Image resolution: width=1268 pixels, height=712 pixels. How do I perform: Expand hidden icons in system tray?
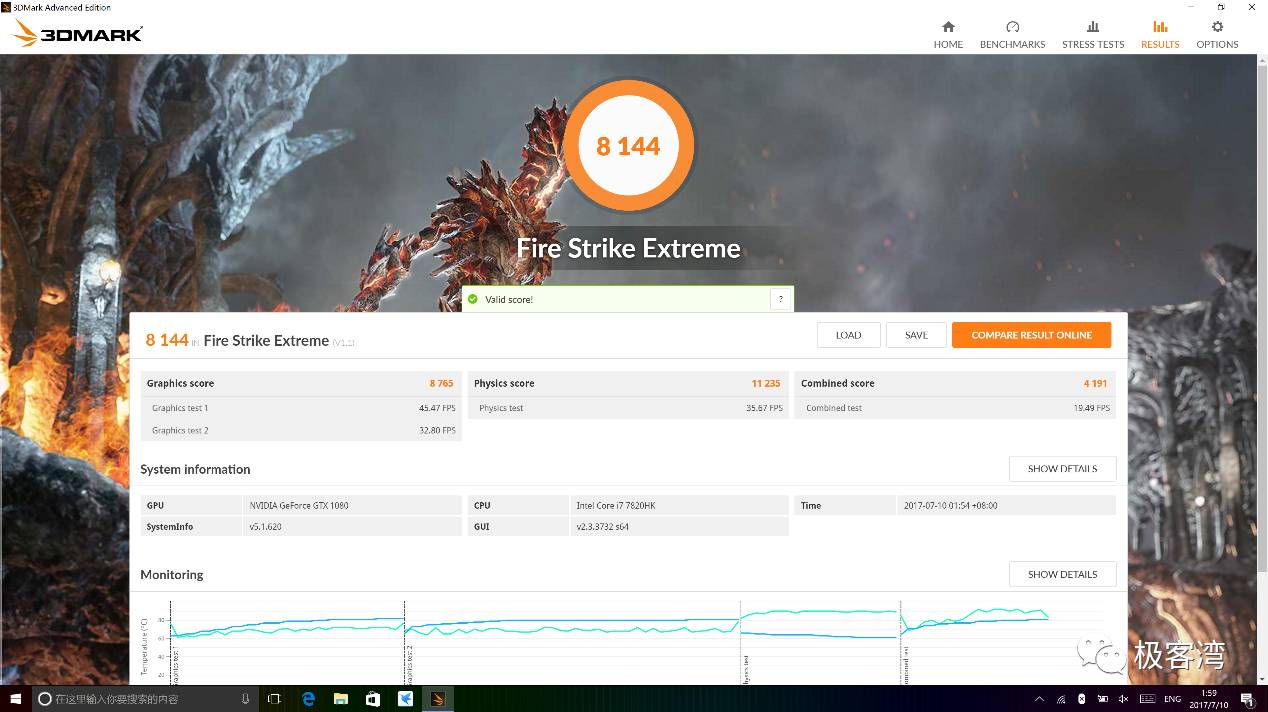(x=1040, y=698)
